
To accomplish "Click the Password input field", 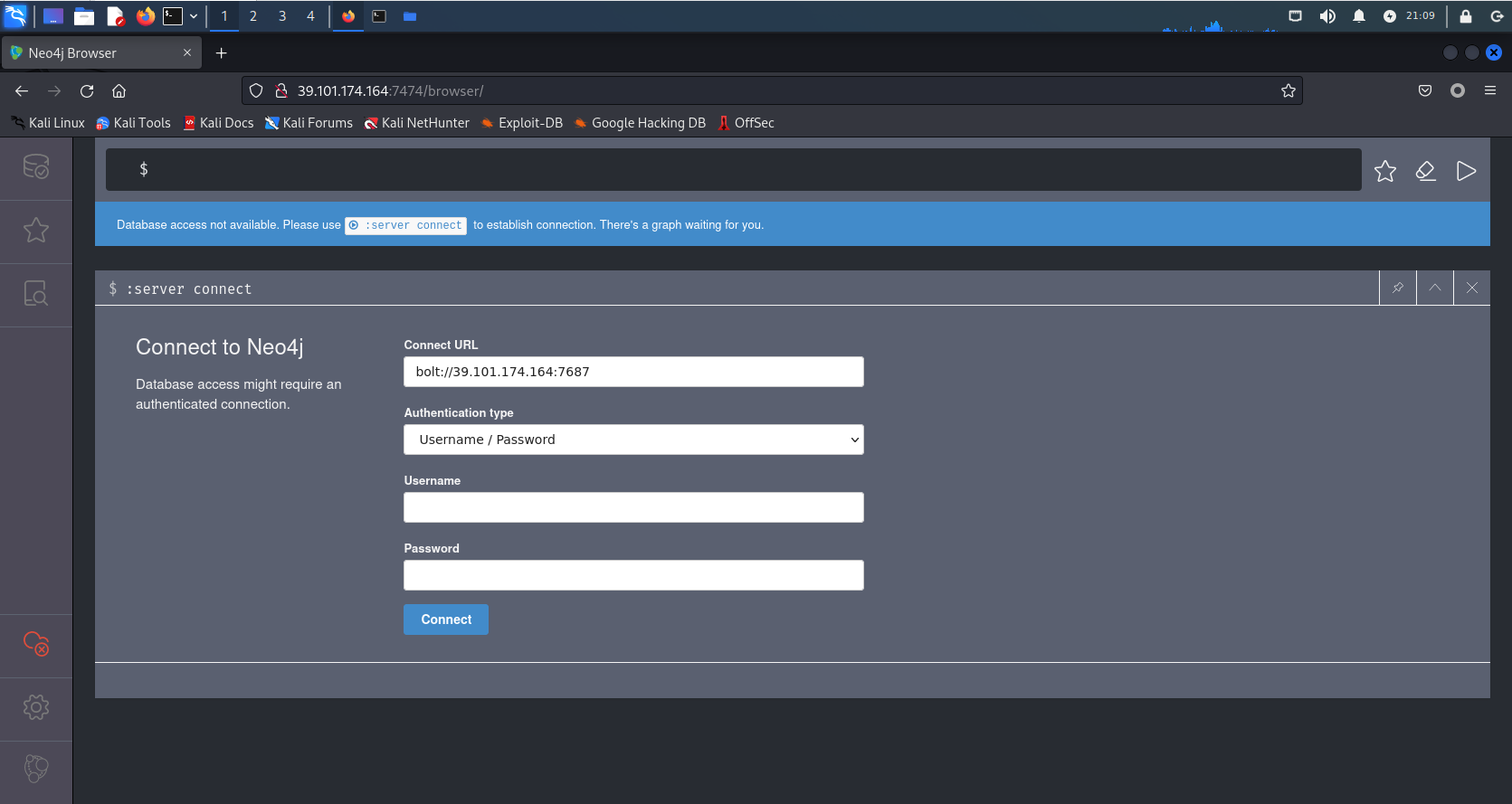I will 633,575.
